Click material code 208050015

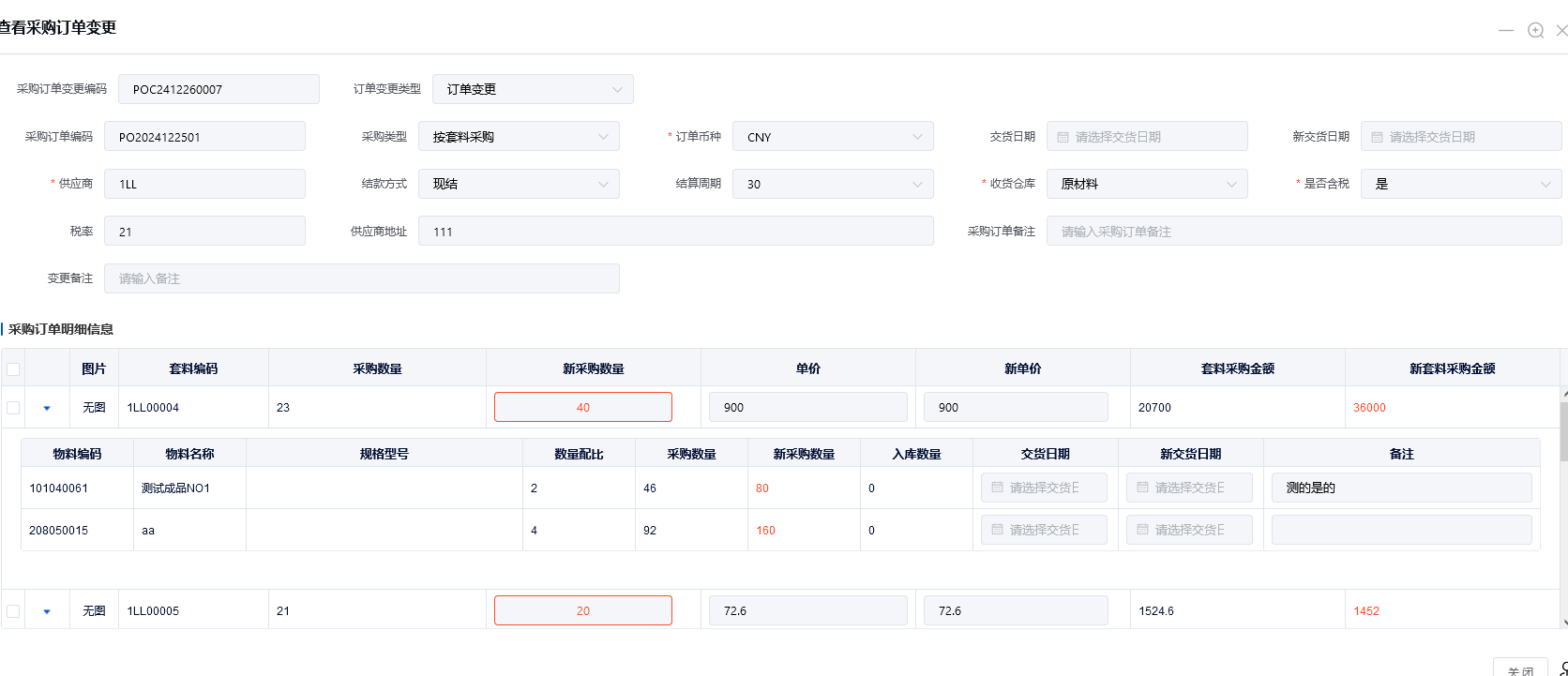coord(58,531)
